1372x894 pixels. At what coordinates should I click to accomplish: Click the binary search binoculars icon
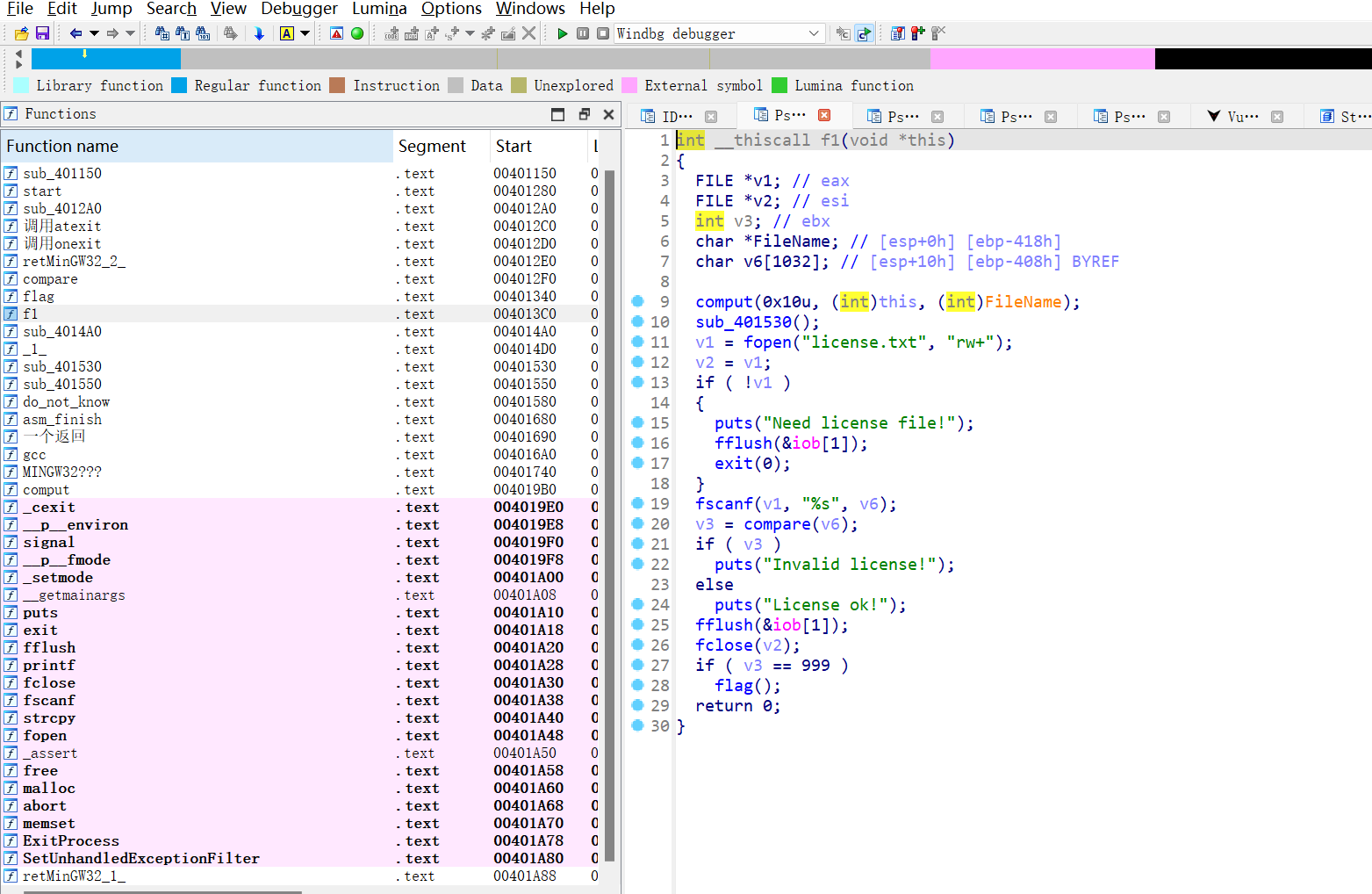click(x=203, y=33)
